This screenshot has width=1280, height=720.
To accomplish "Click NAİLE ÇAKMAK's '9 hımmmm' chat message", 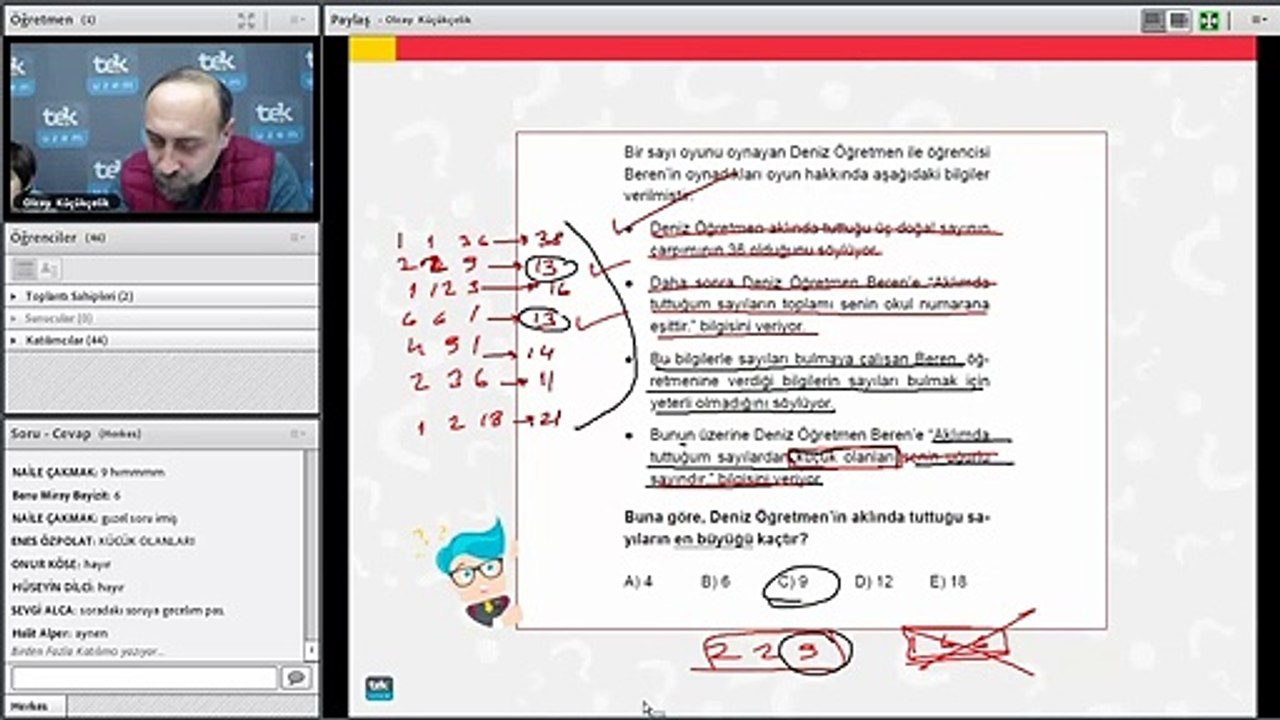I will [88, 472].
